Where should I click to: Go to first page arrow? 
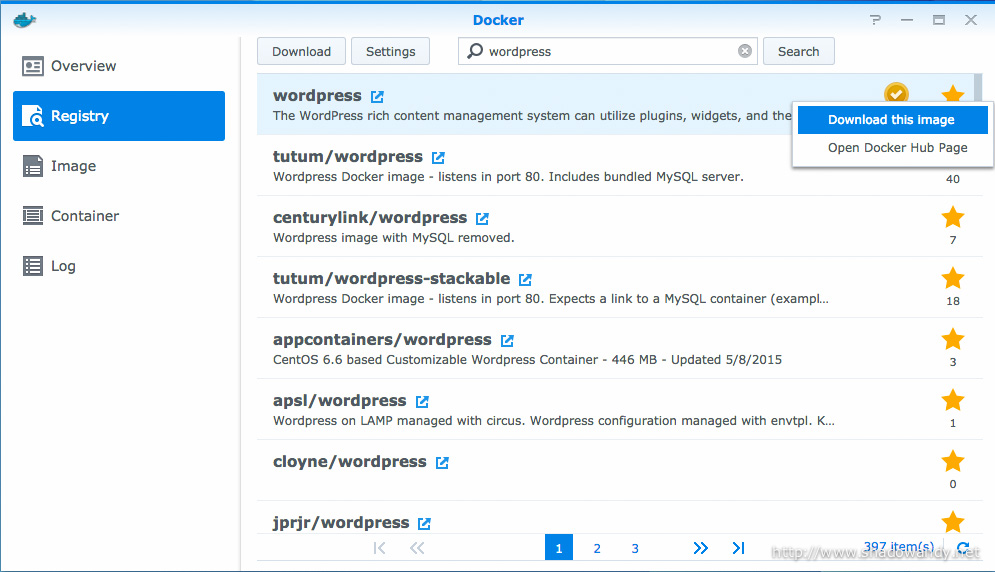pos(379,548)
